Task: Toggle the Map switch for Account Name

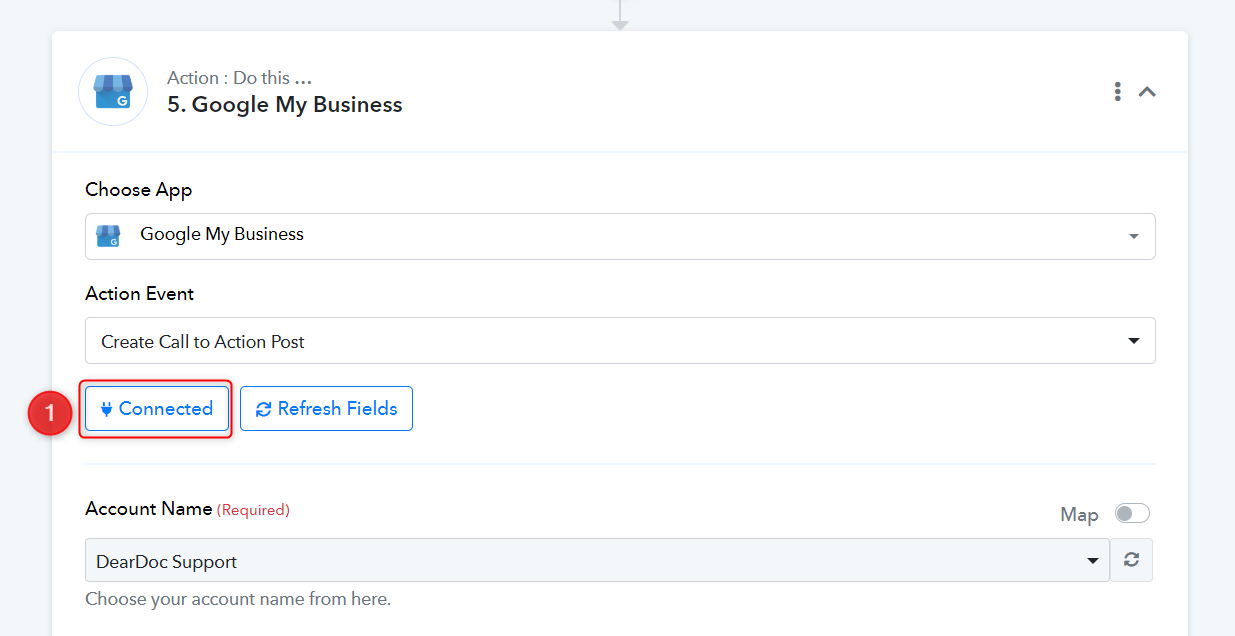Action: (x=1132, y=513)
